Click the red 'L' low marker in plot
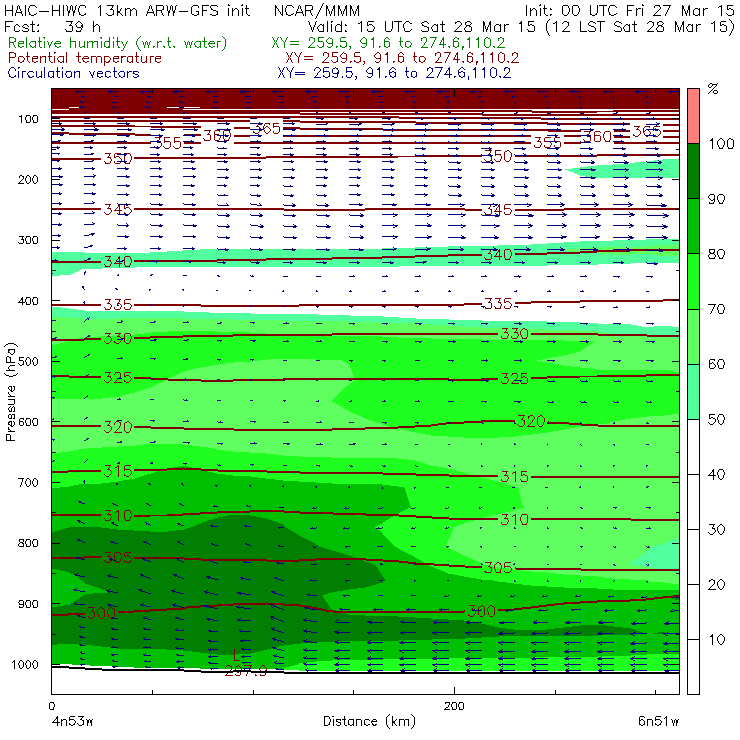Image resolution: width=740 pixels, height=740 pixels. point(237,655)
